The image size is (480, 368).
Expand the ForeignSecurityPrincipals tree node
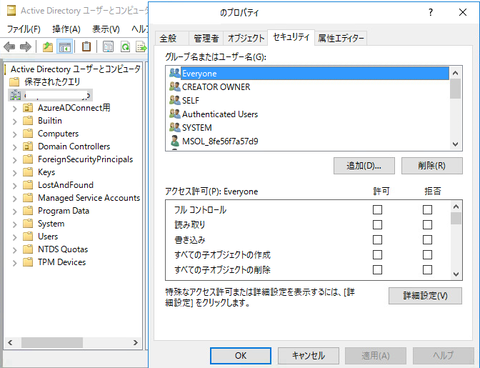(14, 160)
